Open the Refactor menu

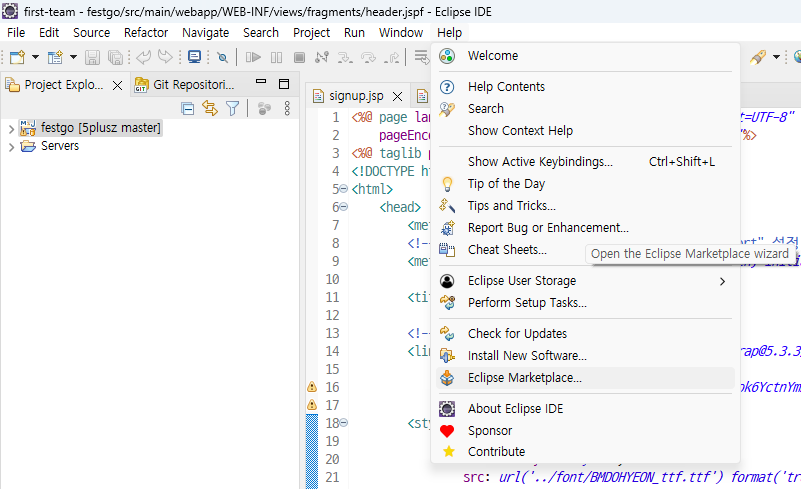pyautogui.click(x=146, y=33)
